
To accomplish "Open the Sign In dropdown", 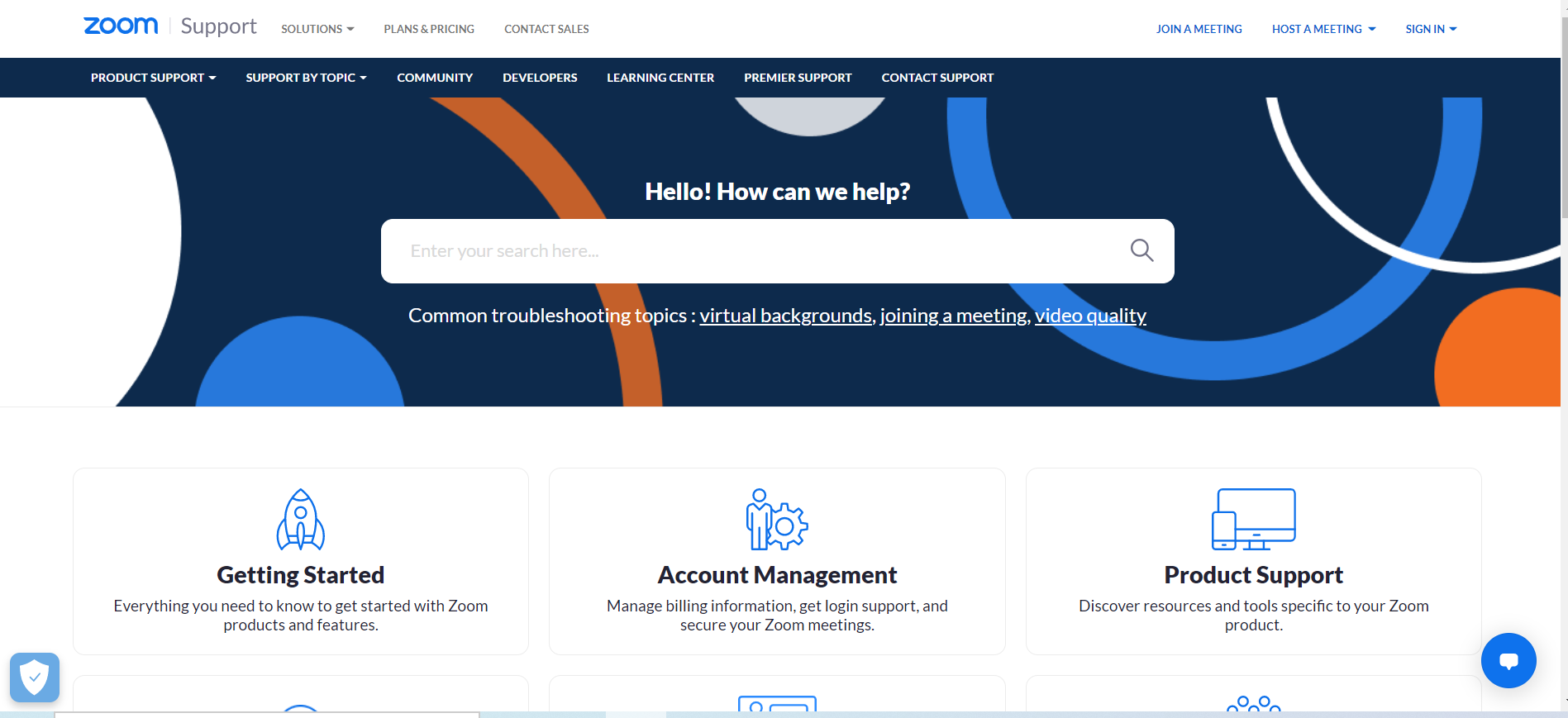I will point(1431,29).
